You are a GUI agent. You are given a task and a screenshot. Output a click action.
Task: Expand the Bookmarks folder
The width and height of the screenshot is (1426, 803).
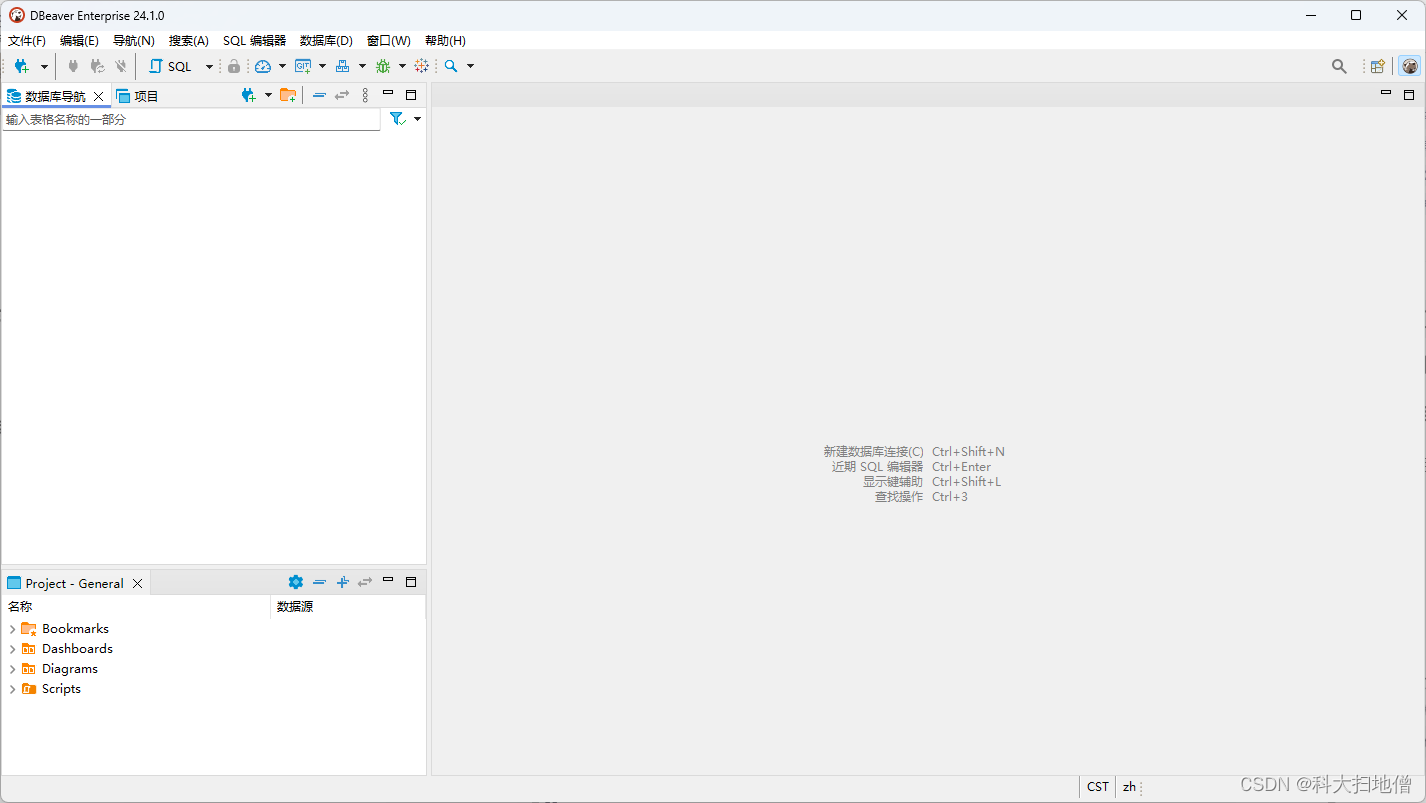pyautogui.click(x=12, y=629)
